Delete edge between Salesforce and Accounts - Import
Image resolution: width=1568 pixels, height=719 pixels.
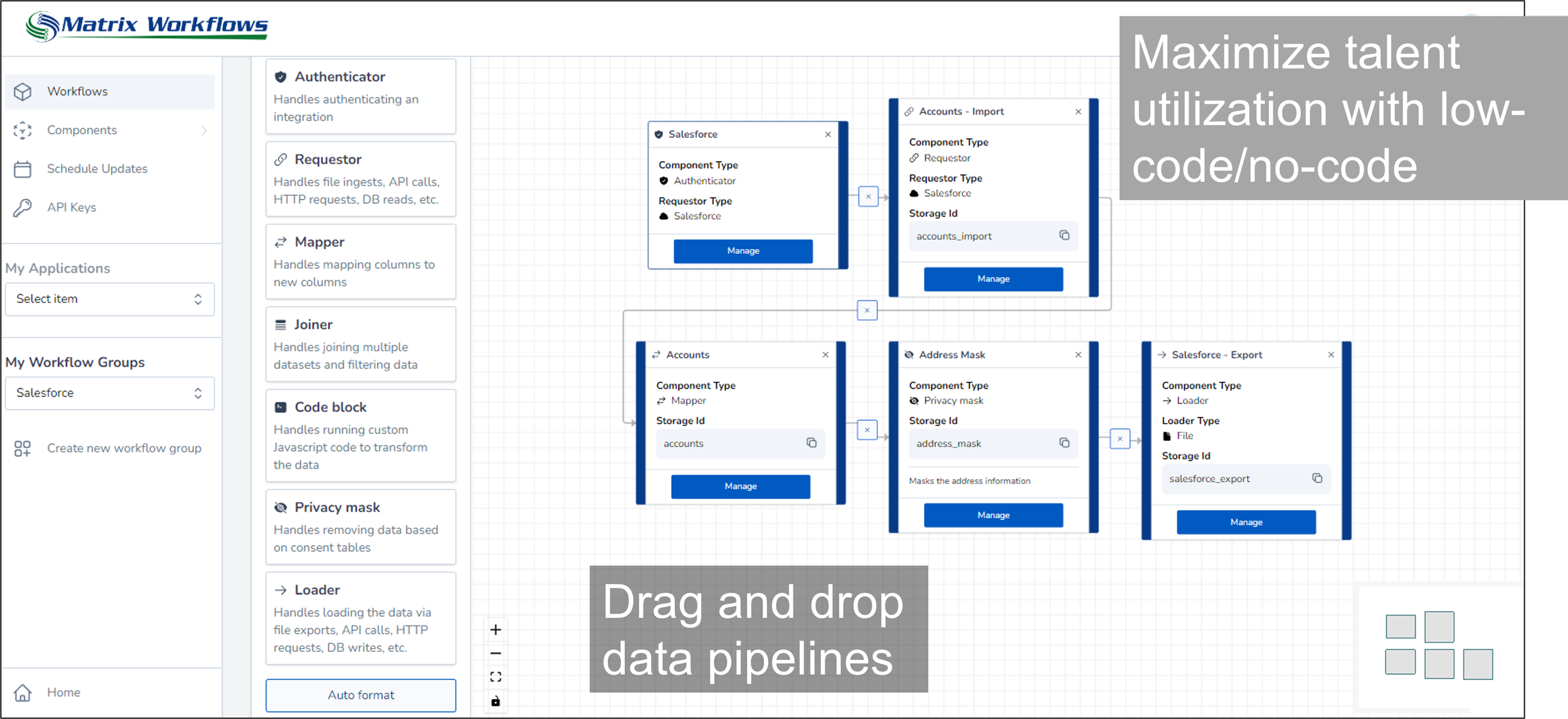coord(868,196)
